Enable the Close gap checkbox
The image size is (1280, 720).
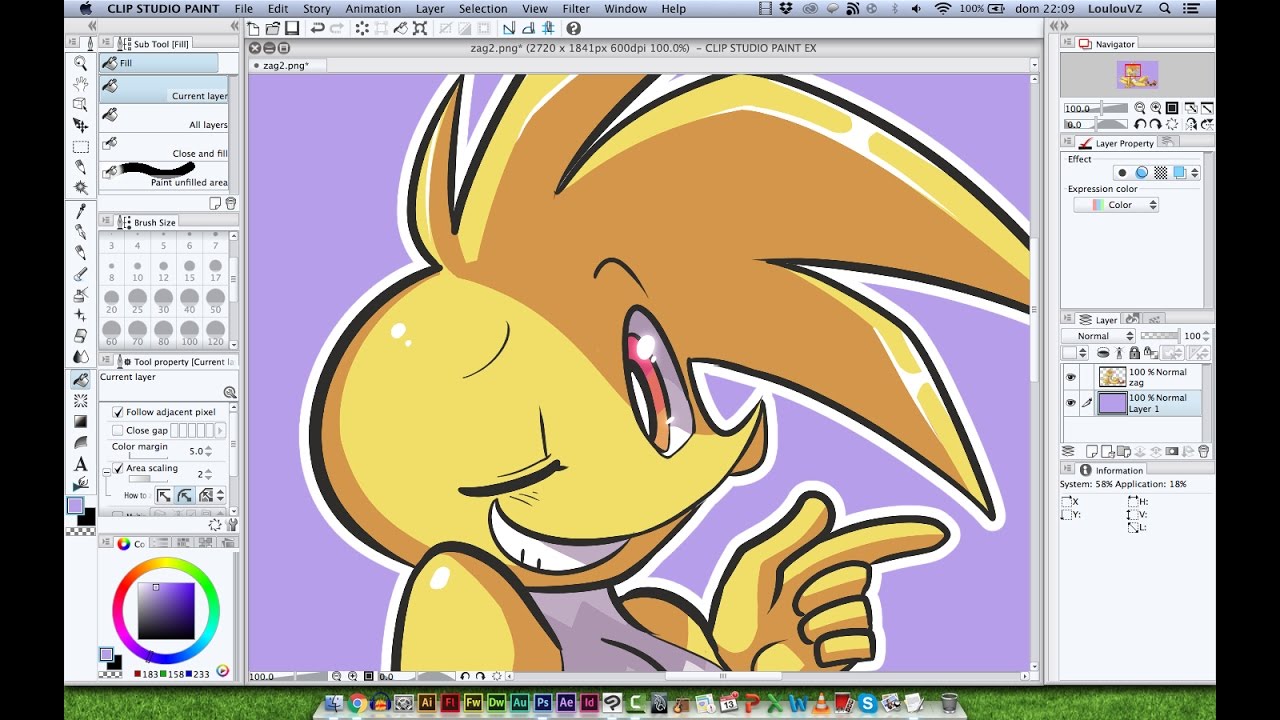tap(118, 431)
